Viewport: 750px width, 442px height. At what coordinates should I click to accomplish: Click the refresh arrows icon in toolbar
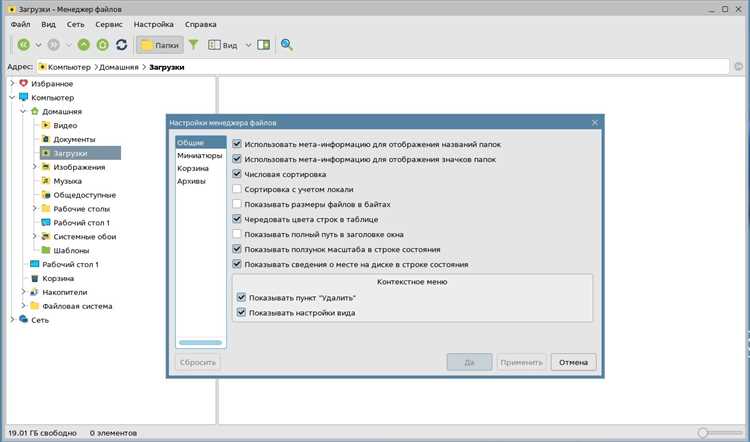[x=121, y=45]
